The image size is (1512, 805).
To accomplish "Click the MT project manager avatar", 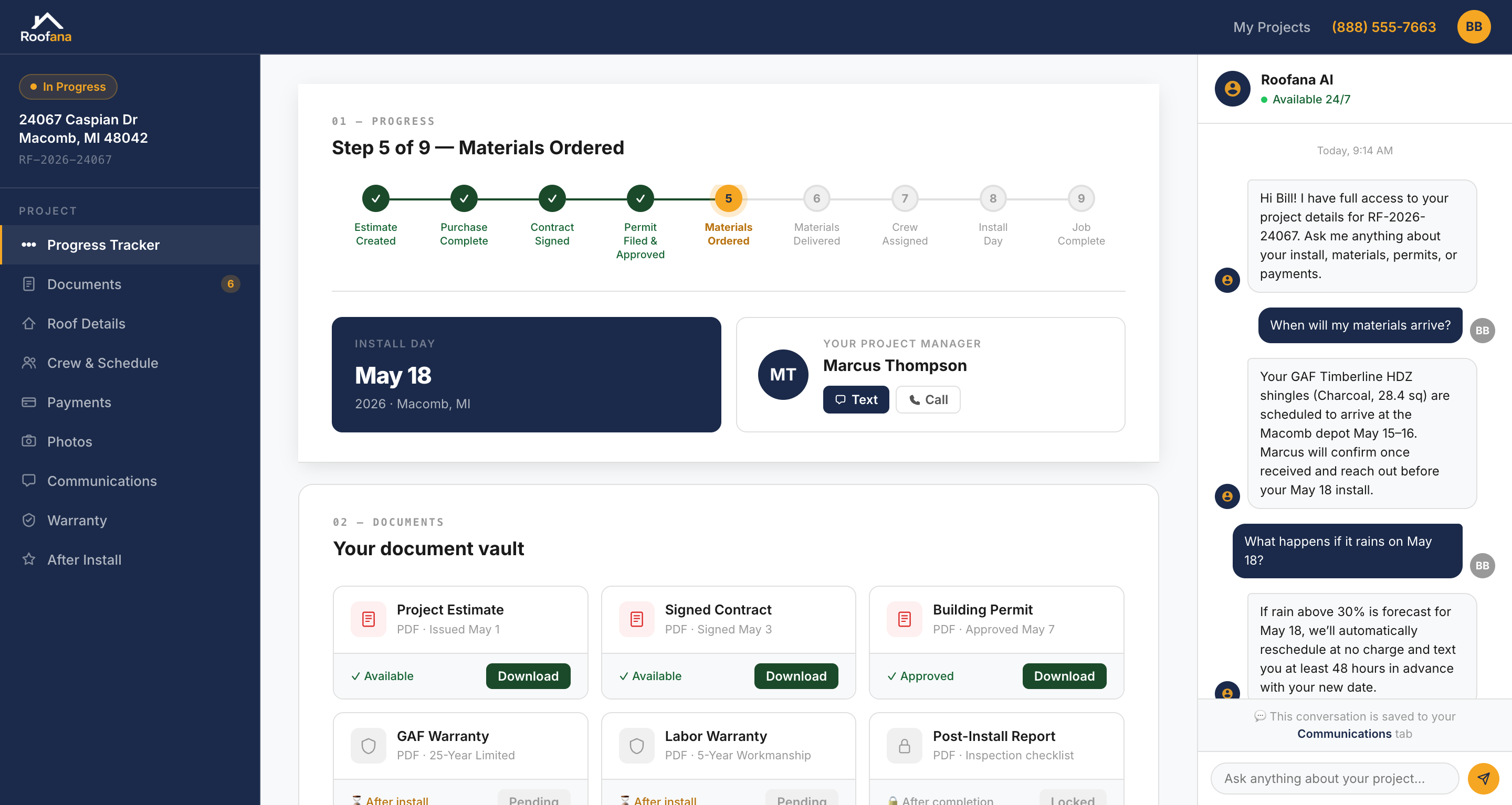I will (783, 374).
